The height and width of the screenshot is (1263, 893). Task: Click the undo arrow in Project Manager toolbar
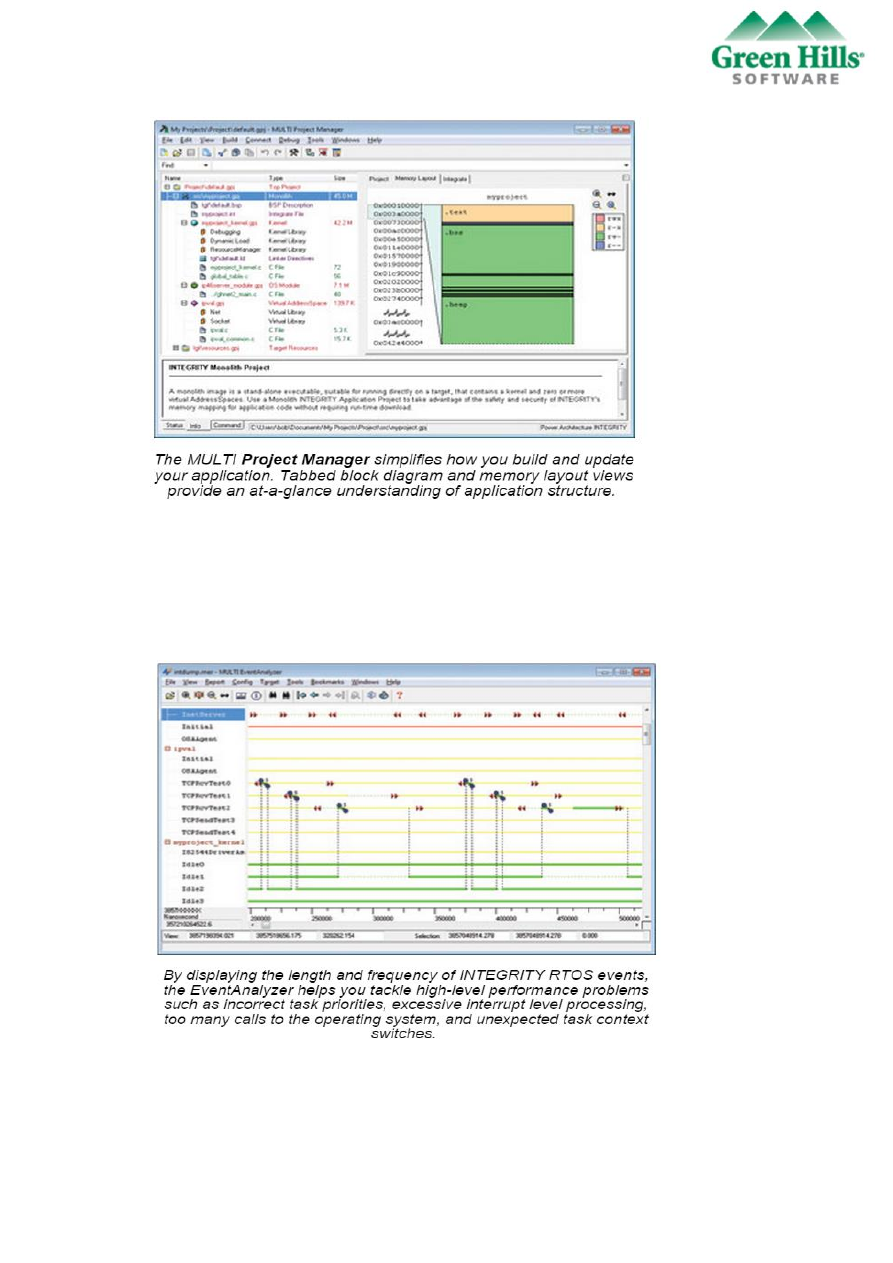pos(264,153)
